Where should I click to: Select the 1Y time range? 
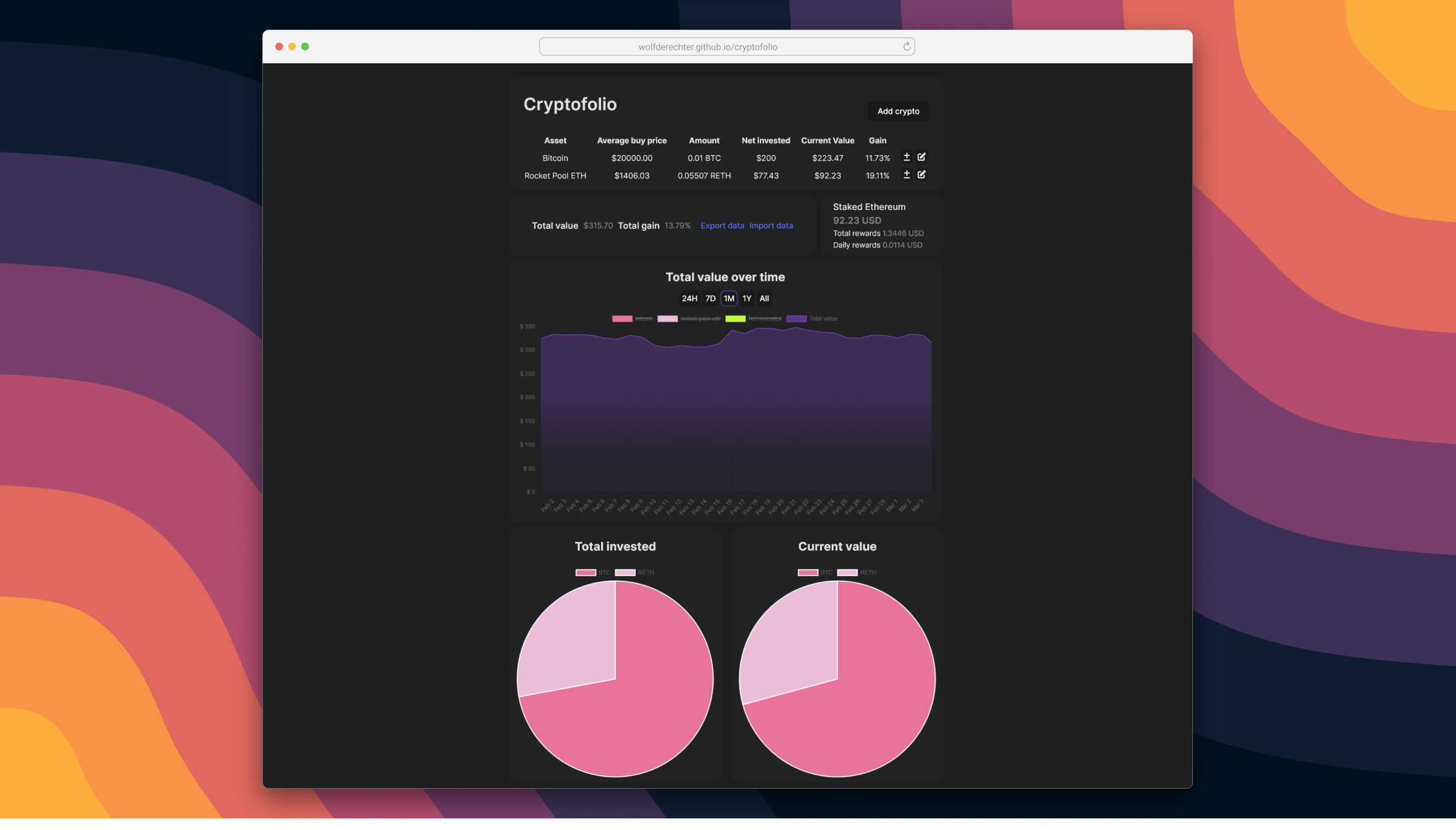[x=746, y=298]
